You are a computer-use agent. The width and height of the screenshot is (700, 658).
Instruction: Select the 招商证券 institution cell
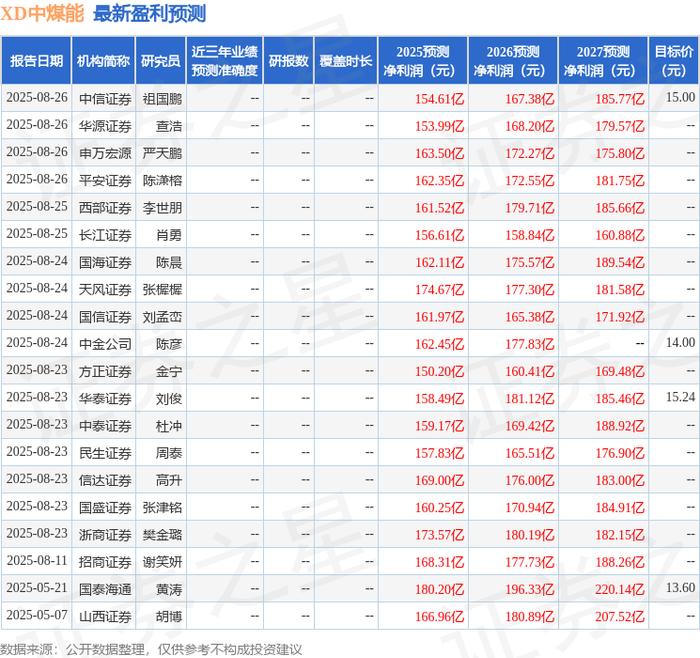click(105, 562)
